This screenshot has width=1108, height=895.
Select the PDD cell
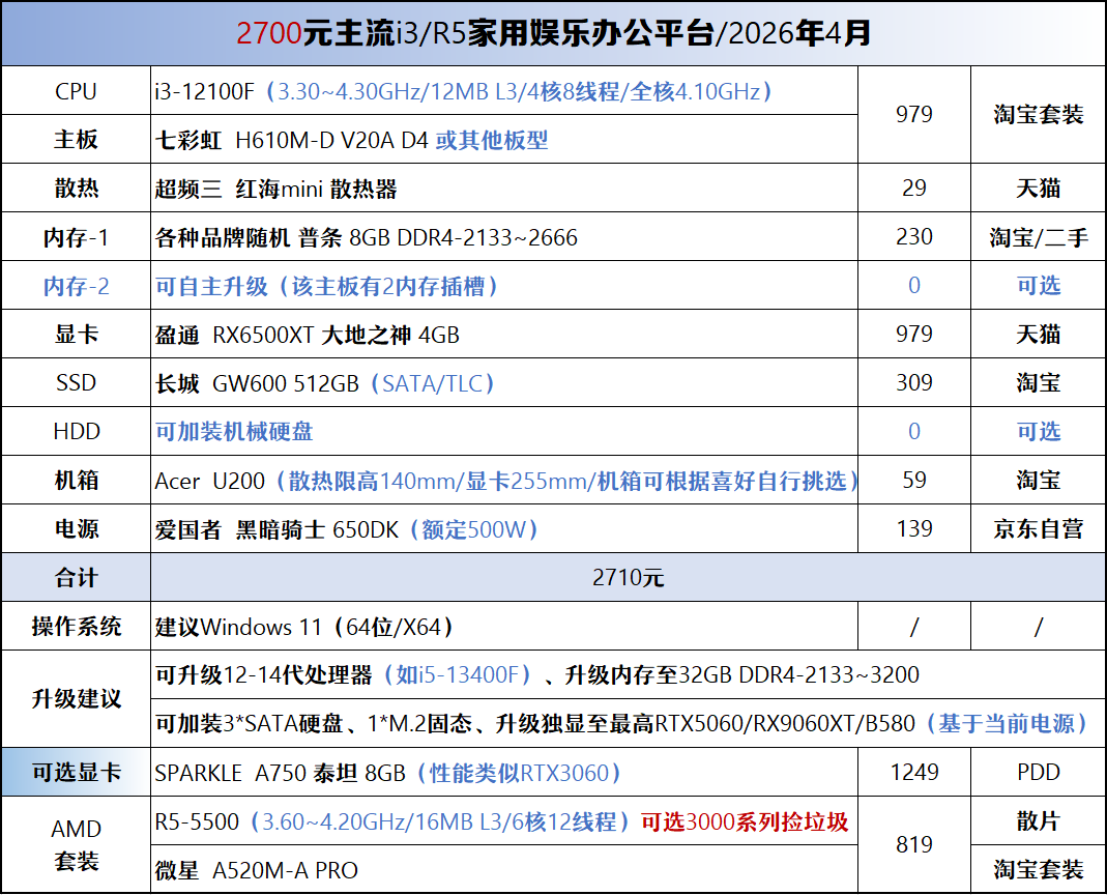point(1038,772)
